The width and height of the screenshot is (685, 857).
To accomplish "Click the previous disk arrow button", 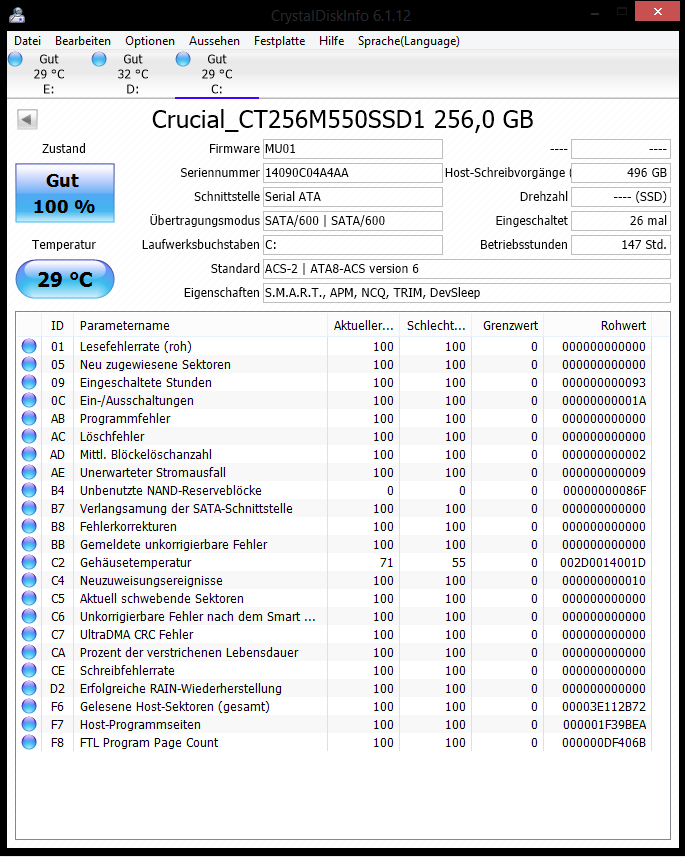I will coord(27,119).
